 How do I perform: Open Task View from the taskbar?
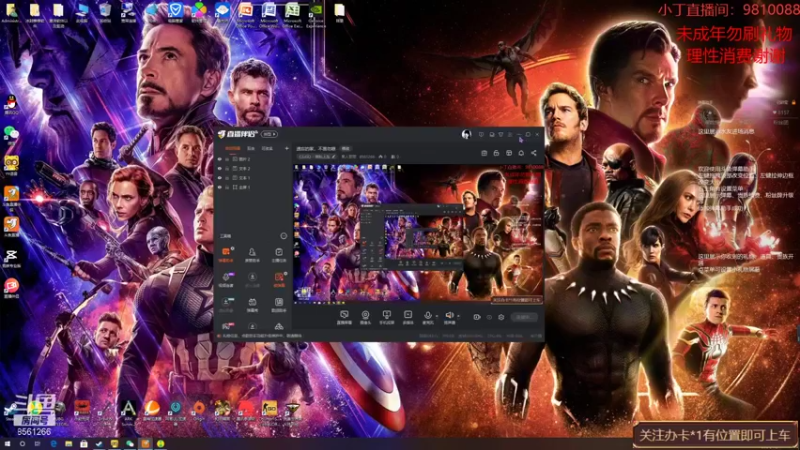(x=37, y=444)
